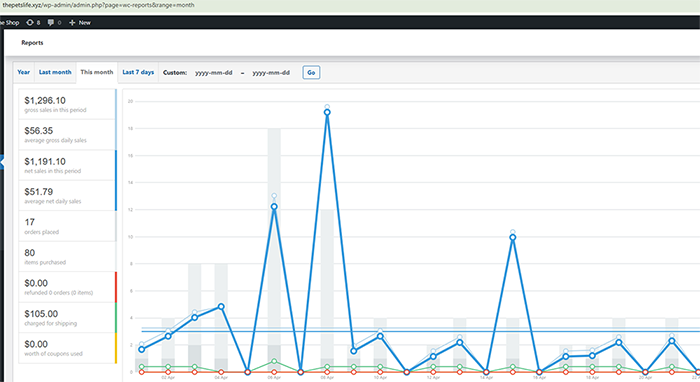Click the Go button

pos(311,72)
